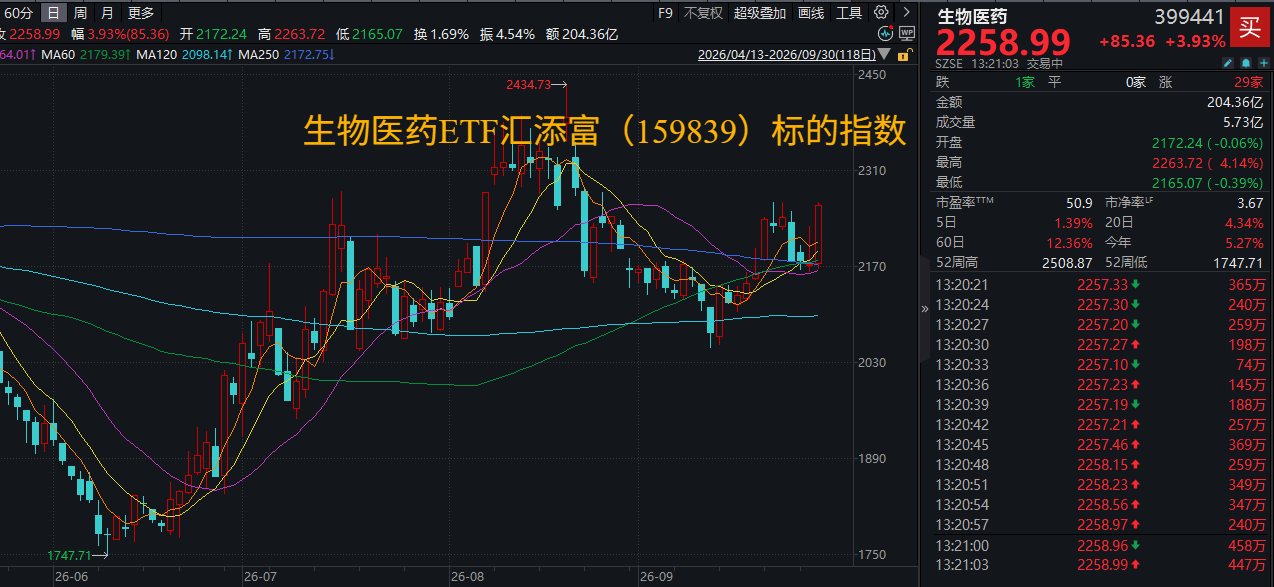Open the 画线 drawing tool
The image size is (1274, 587).
pos(811,13)
